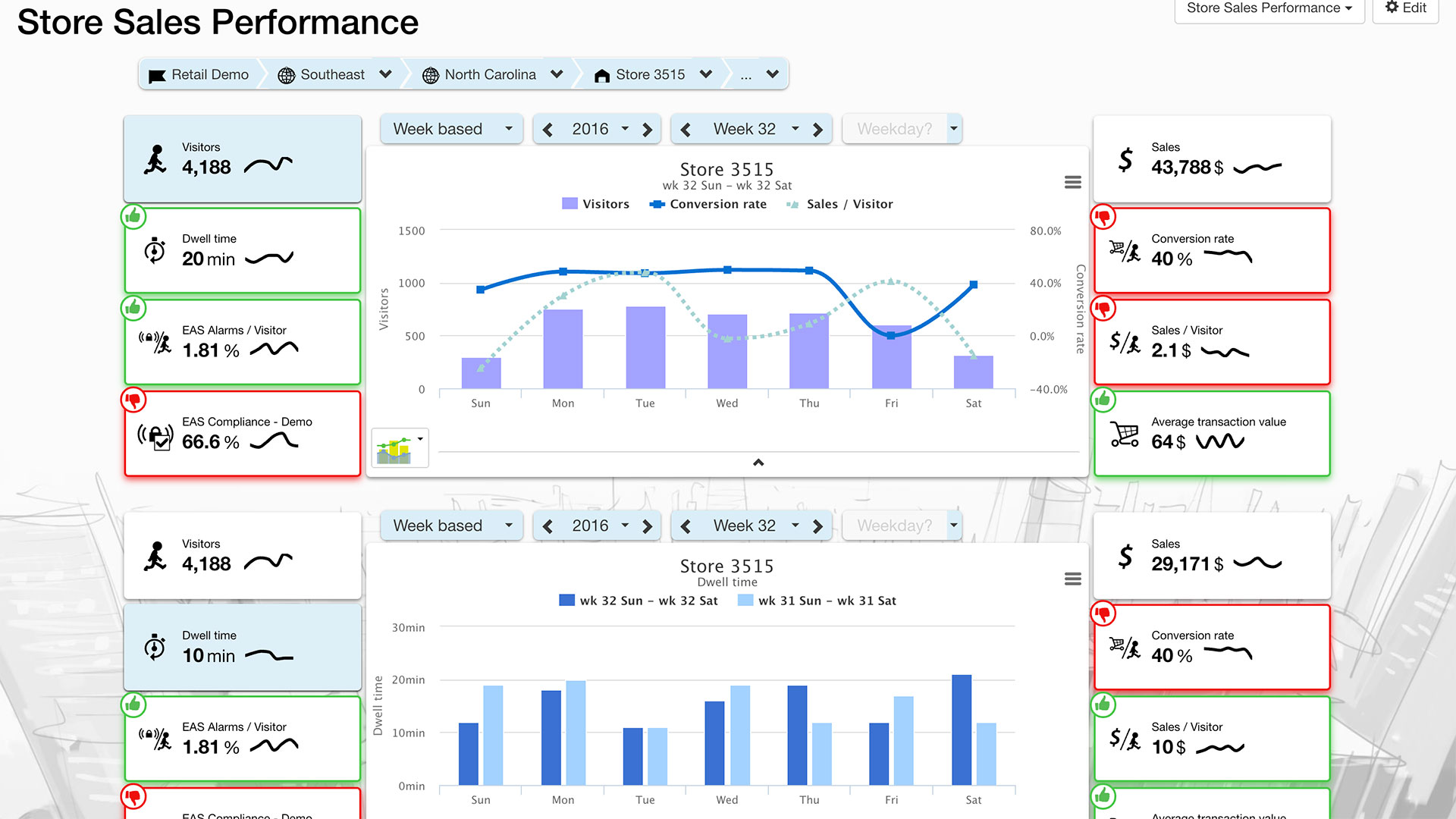Click the Store 3515 title of top chart
Image resolution: width=1456 pixels, height=819 pixels.
click(x=726, y=169)
